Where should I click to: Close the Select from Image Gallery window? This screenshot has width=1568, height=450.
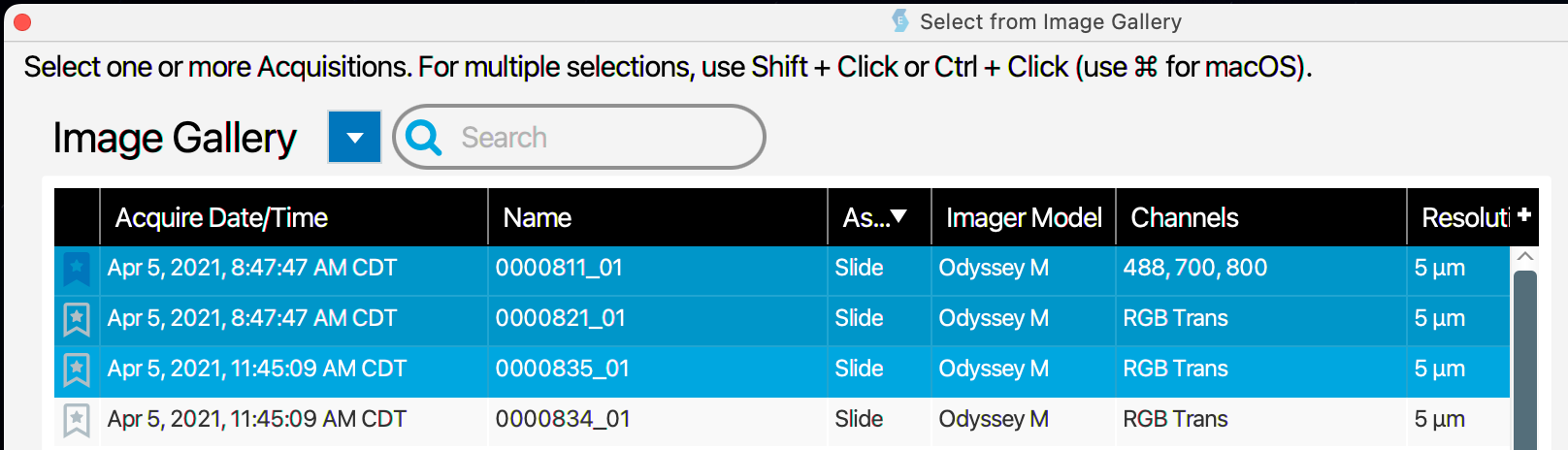tap(22, 21)
